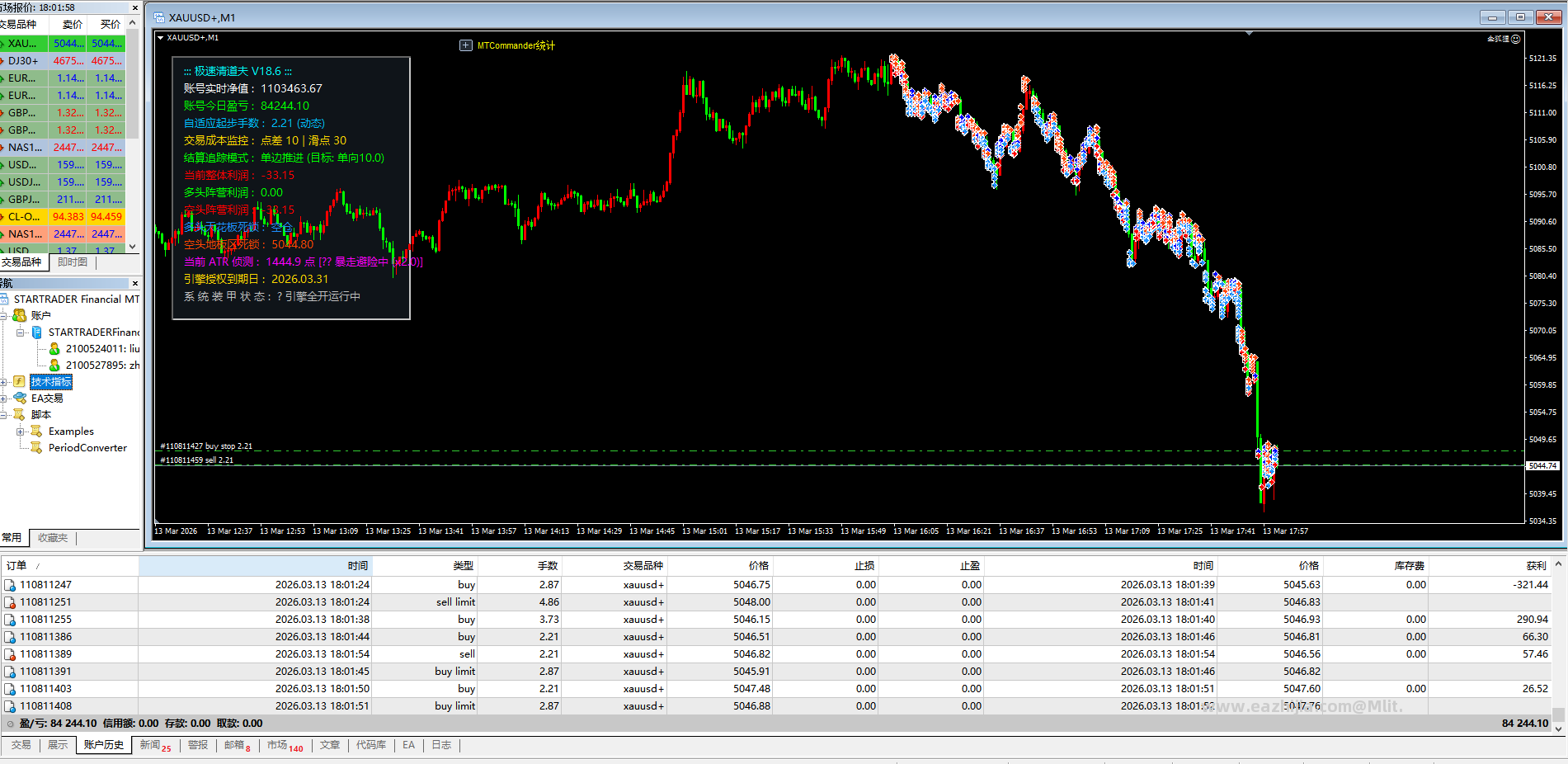Select the DJ30+ symbol row
The image size is (1568, 764).
click(x=63, y=61)
